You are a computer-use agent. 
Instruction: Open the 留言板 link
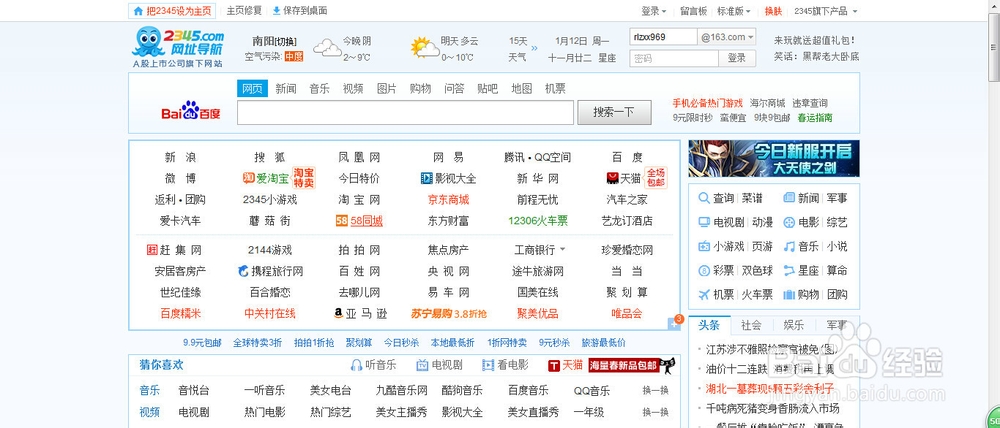point(693,11)
